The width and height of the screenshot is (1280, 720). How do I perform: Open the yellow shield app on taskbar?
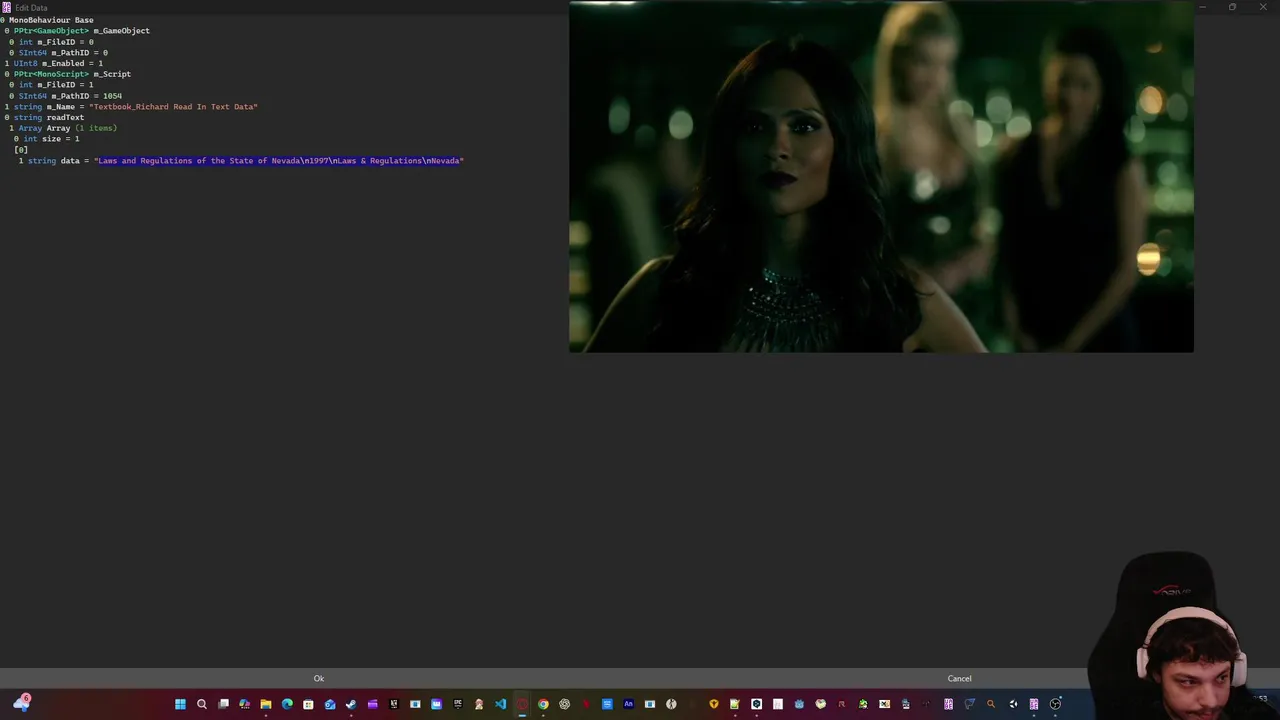point(713,704)
